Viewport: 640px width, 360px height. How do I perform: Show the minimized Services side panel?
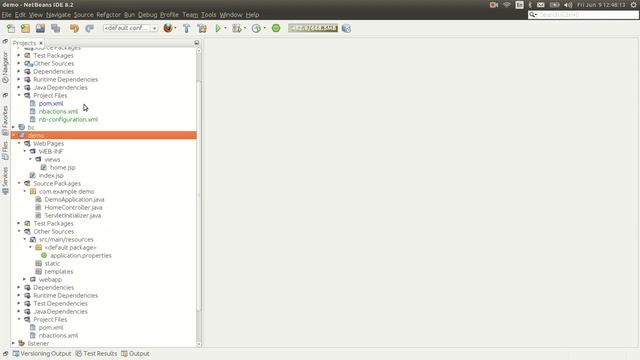5,180
